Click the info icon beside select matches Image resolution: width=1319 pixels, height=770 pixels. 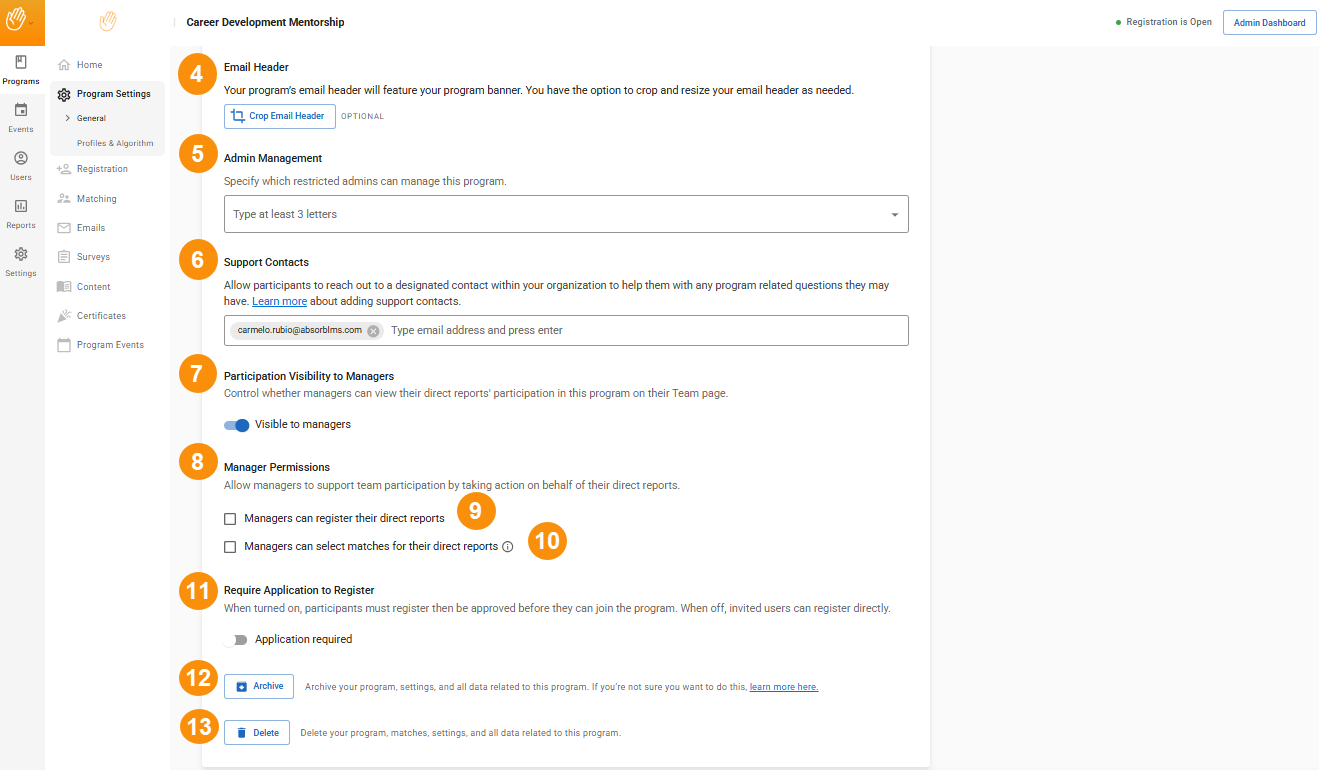click(508, 547)
